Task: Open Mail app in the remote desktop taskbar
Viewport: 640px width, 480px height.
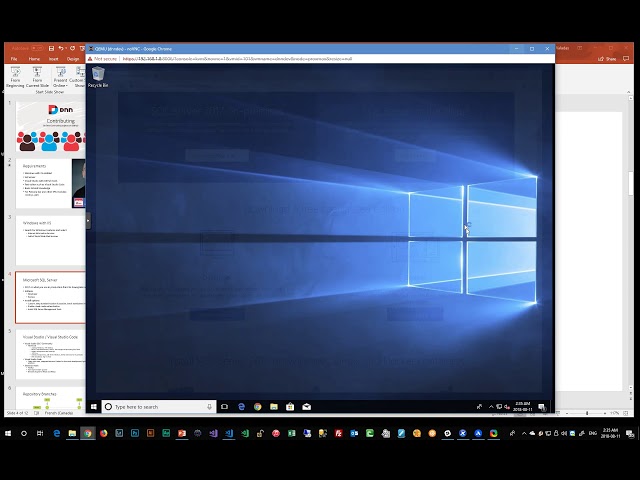Action: coord(307,407)
